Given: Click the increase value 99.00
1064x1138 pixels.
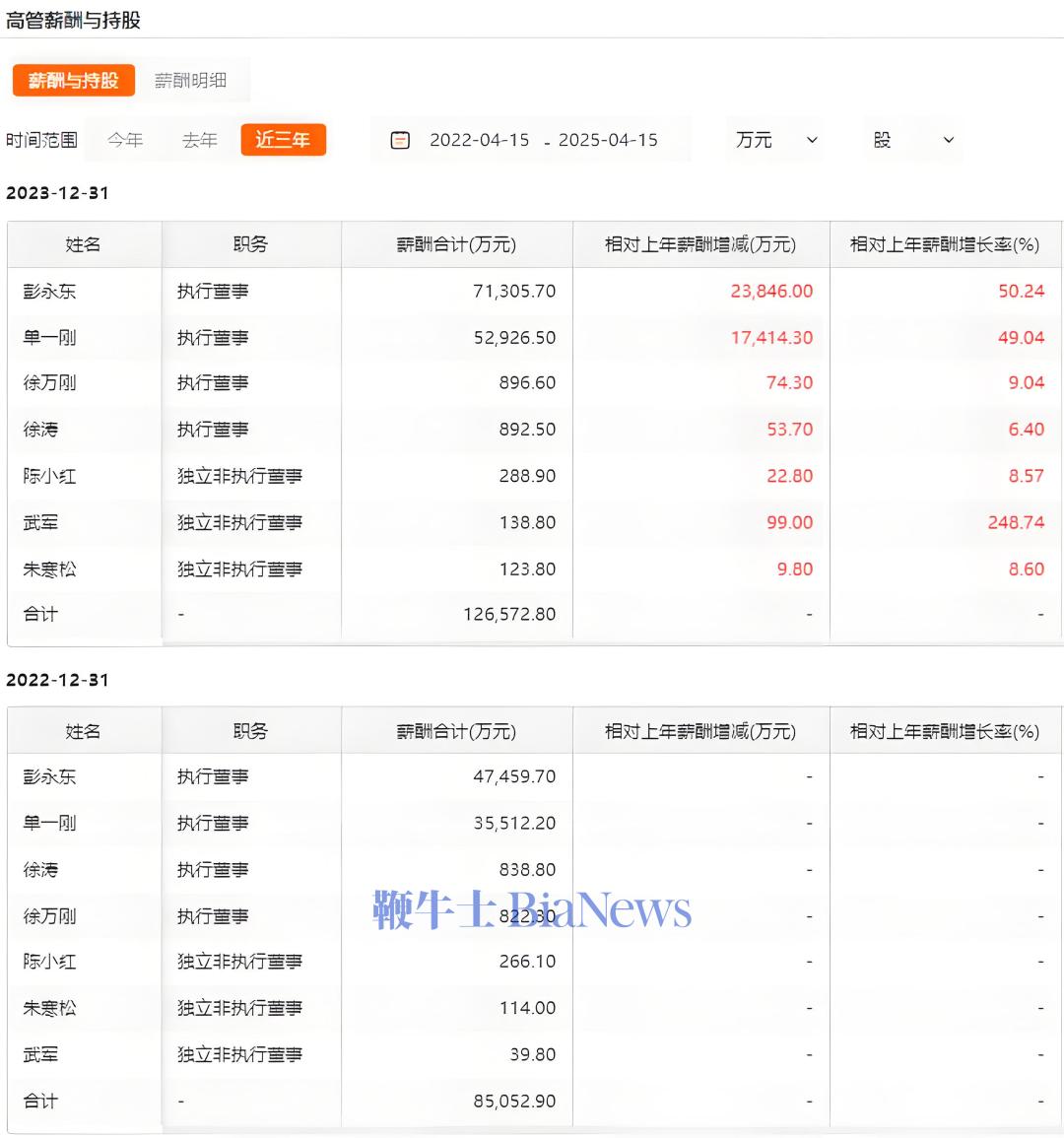Looking at the screenshot, I should click(790, 522).
